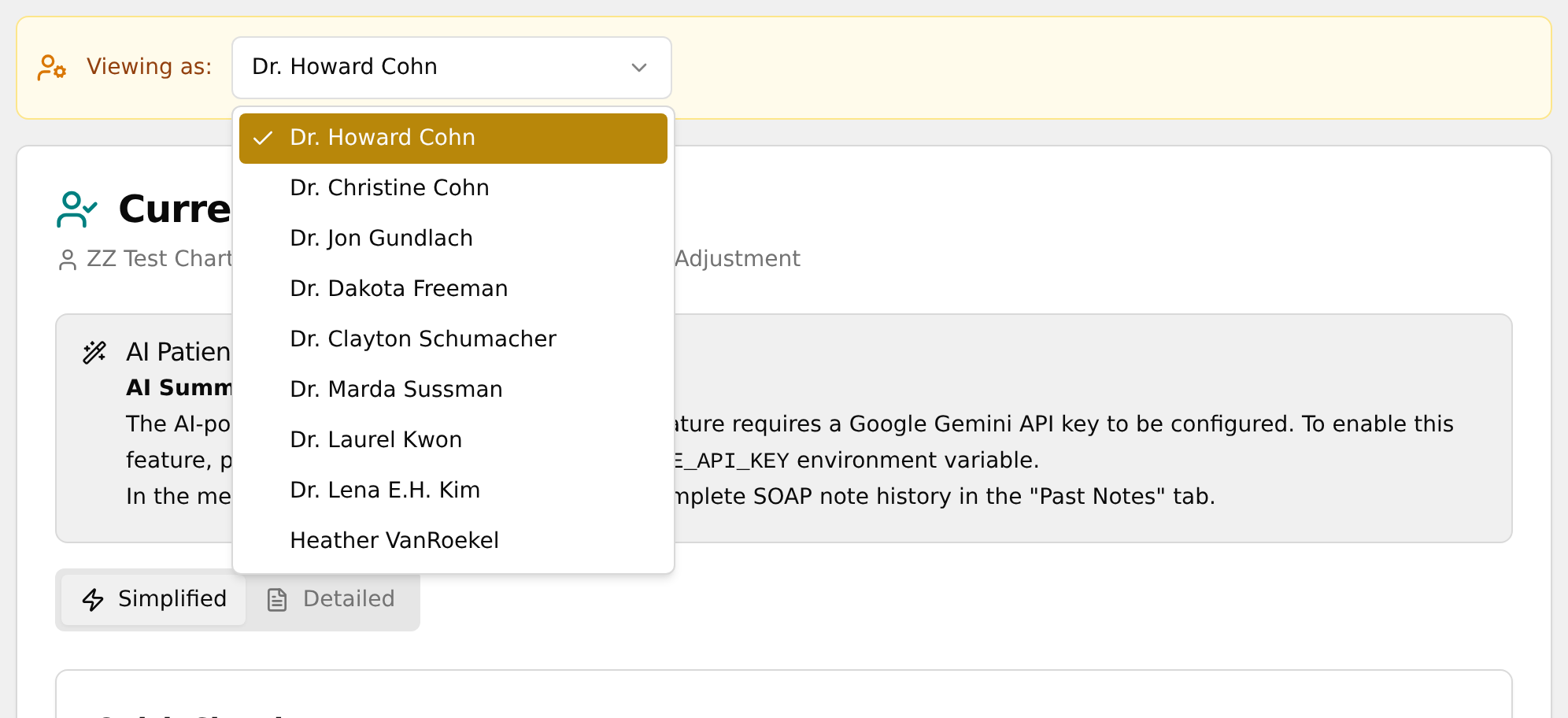Open the Viewing as provider dropdown
The width and height of the screenshot is (1568, 718).
click(451, 68)
